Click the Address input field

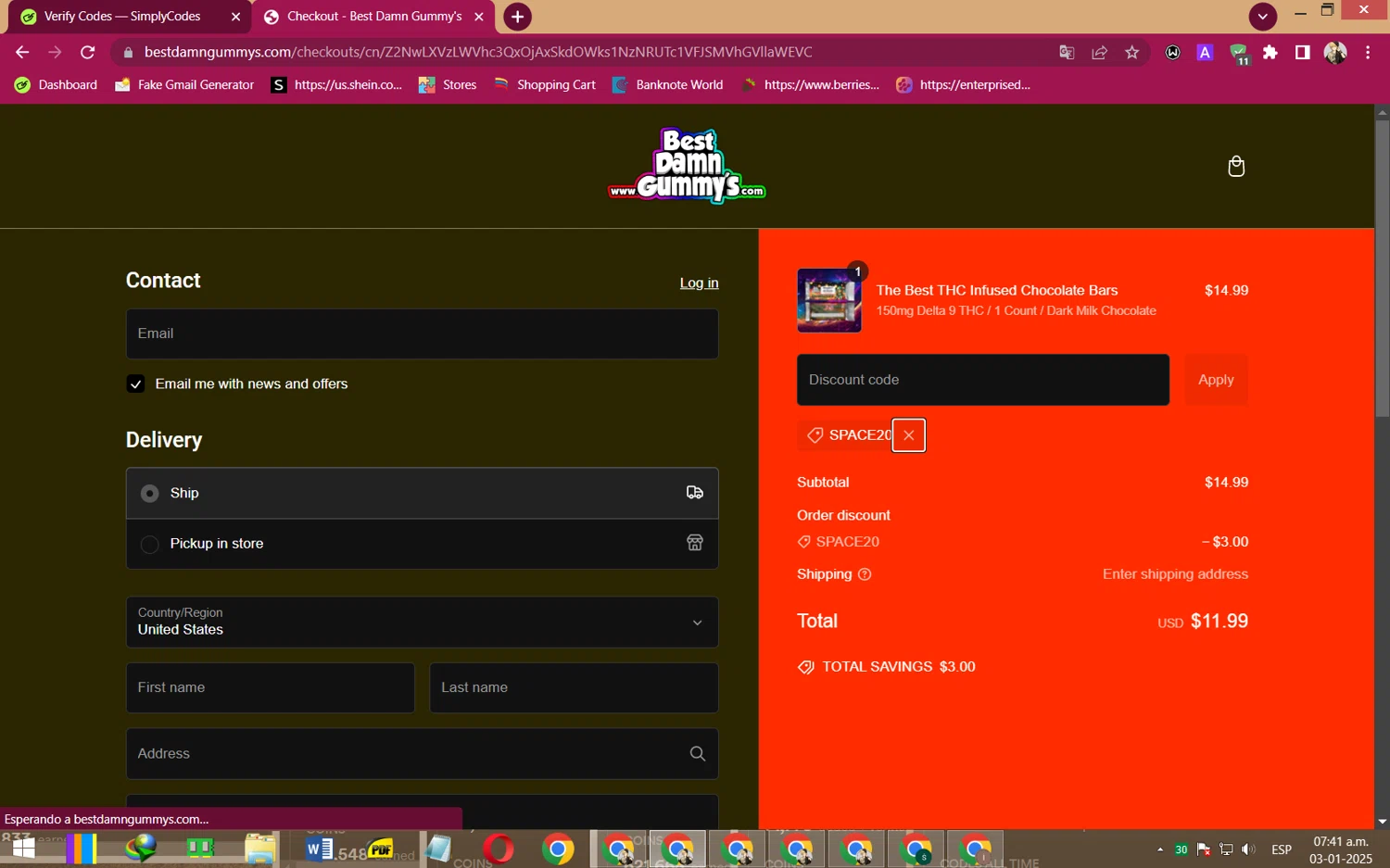(x=422, y=754)
